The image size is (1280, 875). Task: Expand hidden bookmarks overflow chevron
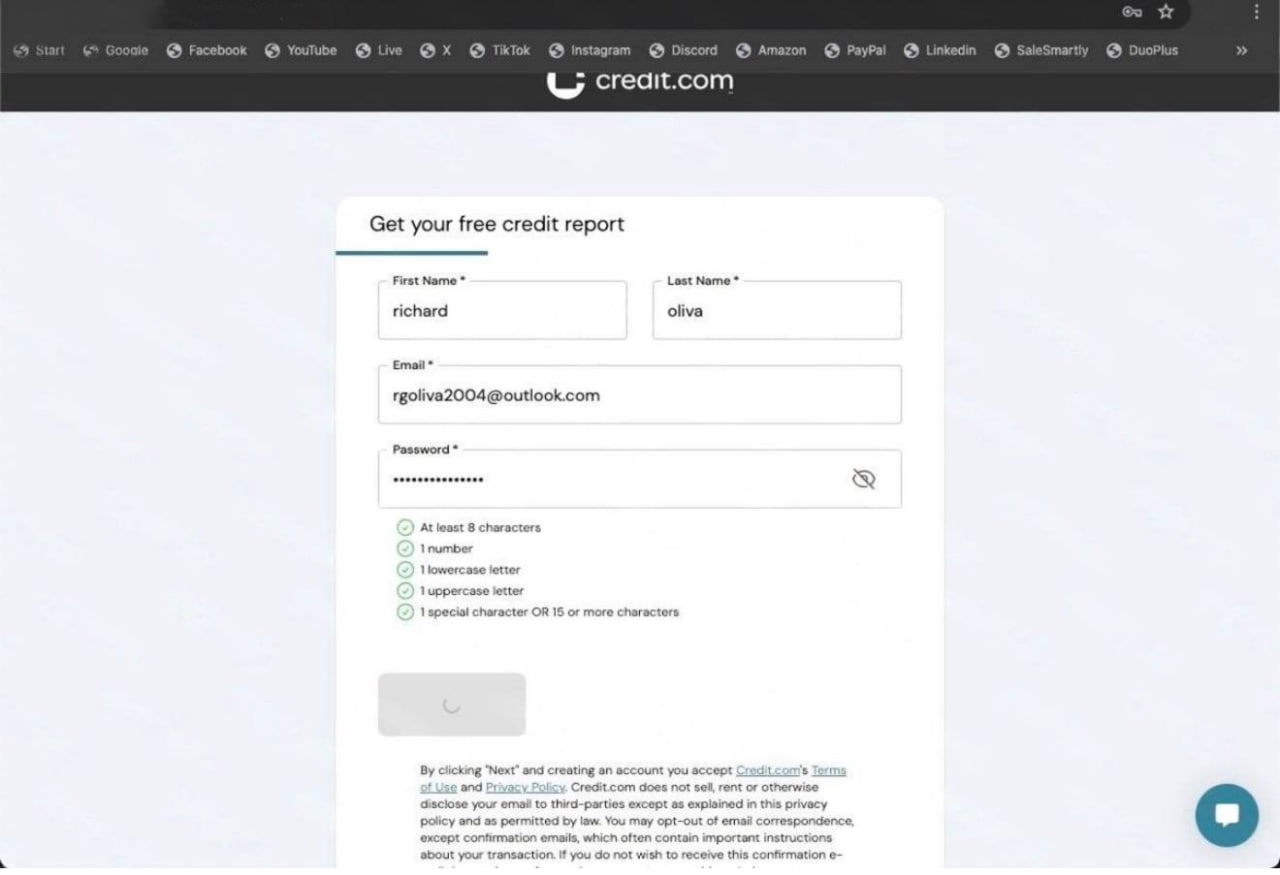pyautogui.click(x=1241, y=50)
